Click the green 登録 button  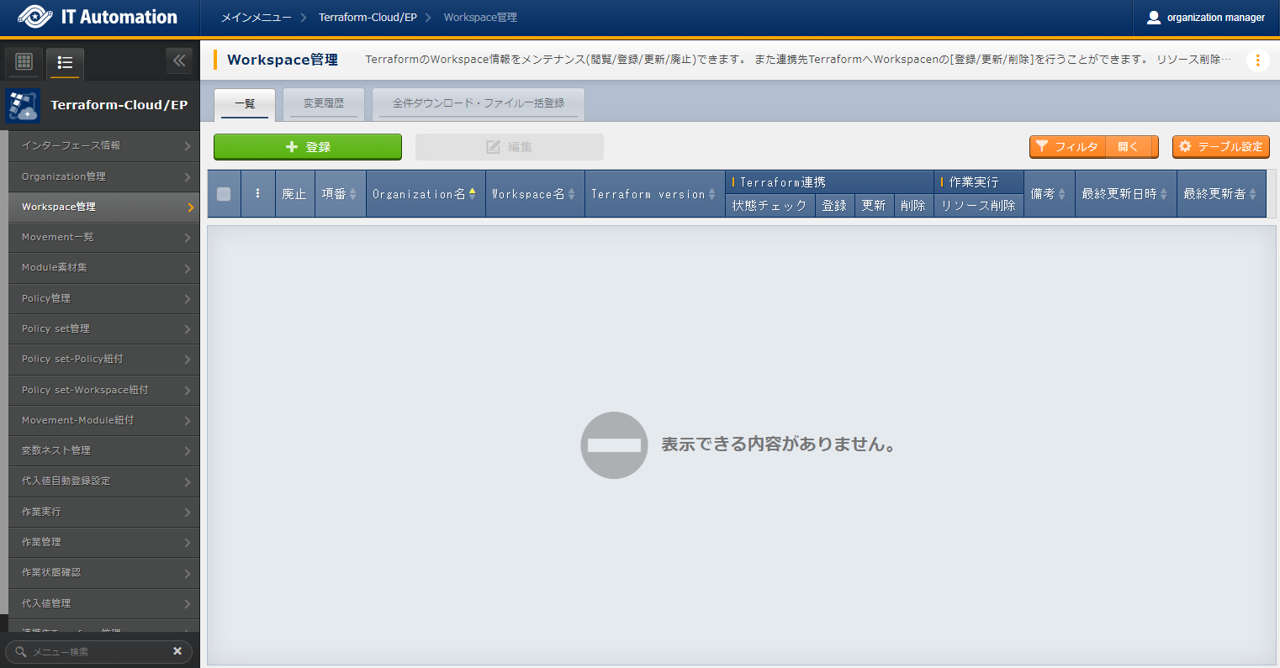tap(307, 147)
